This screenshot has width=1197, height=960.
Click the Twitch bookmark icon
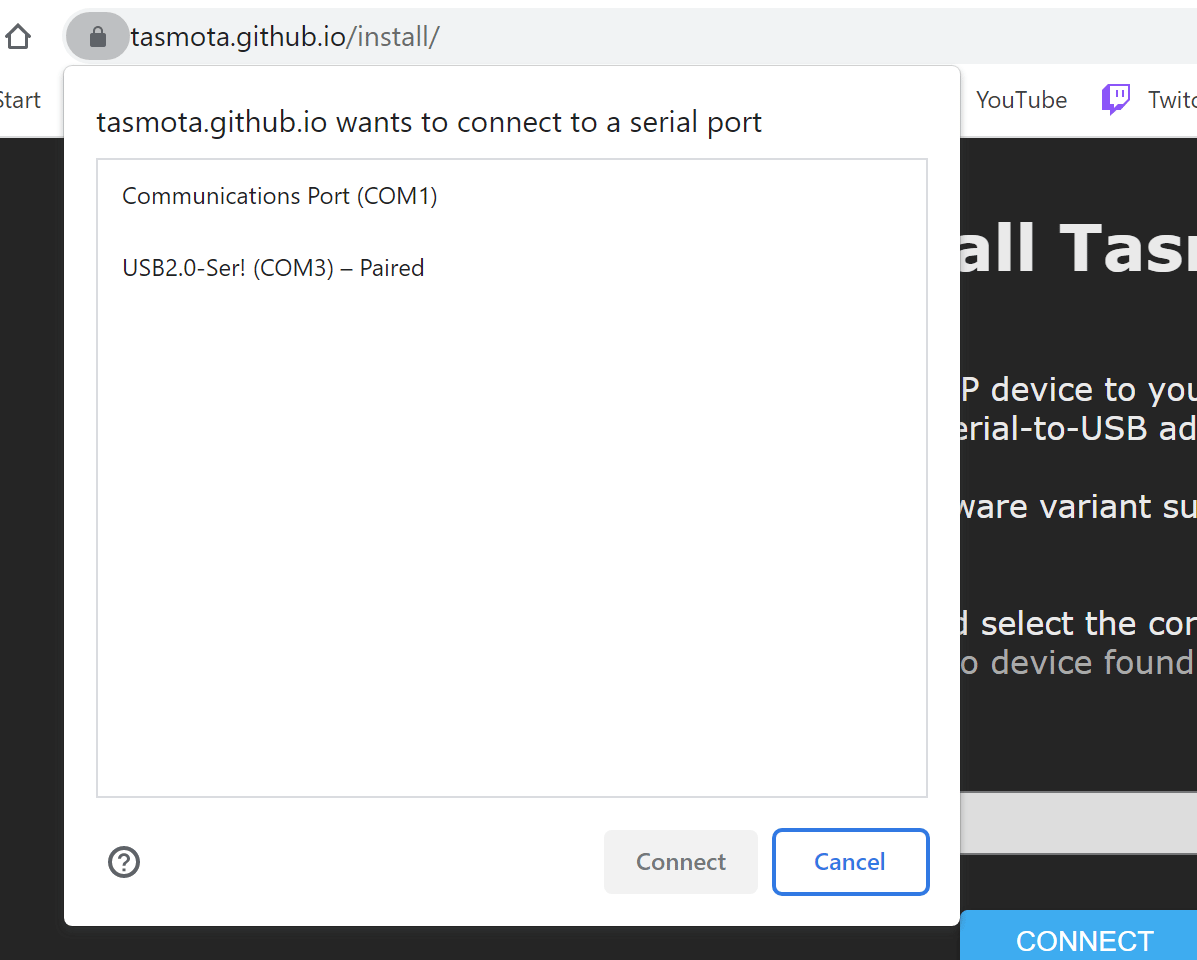click(x=1113, y=98)
